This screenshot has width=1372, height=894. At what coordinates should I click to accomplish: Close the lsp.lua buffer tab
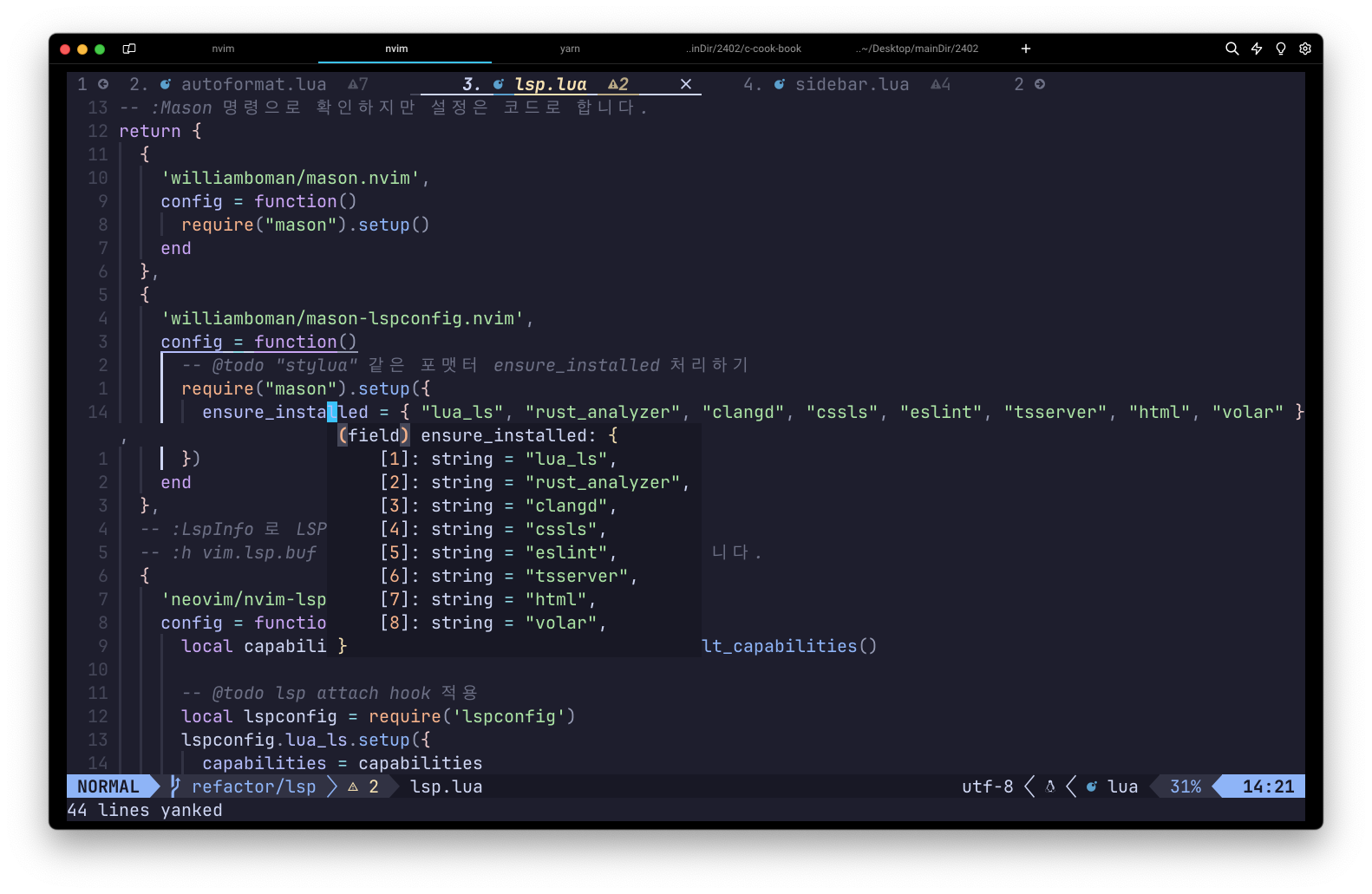[686, 84]
